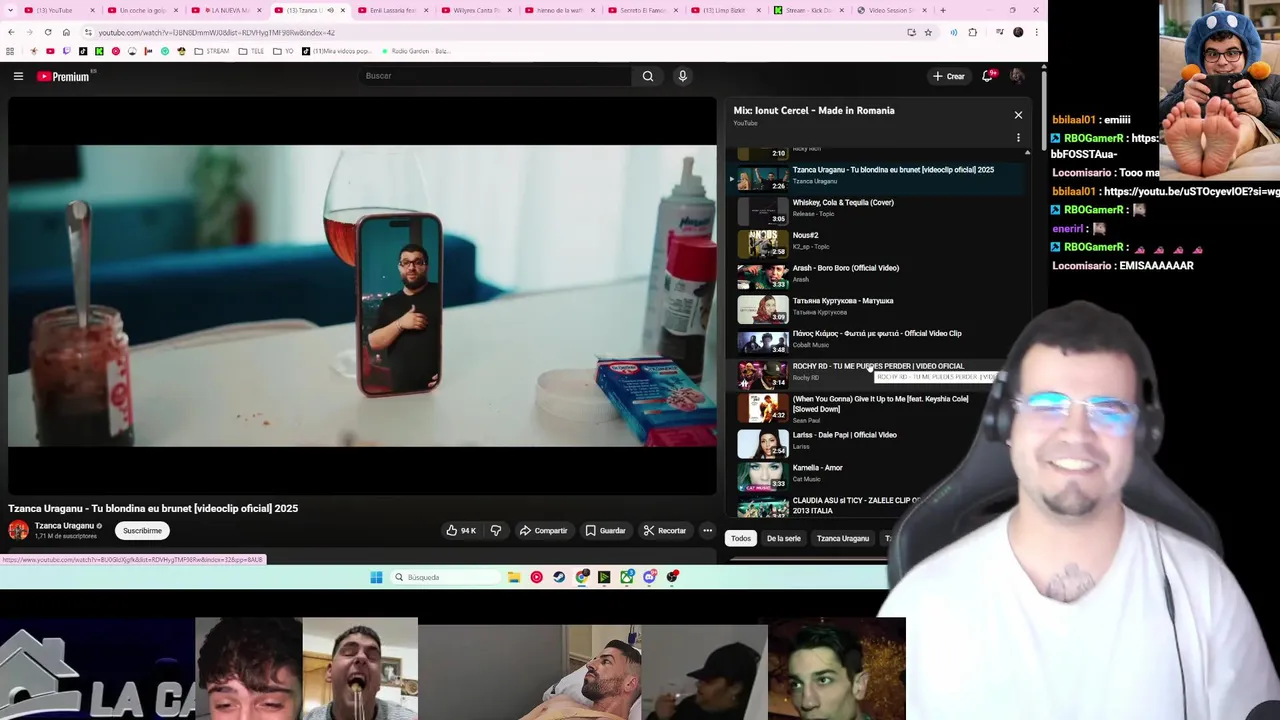Bookmark this page with star icon
1280x720 pixels.
928,32
